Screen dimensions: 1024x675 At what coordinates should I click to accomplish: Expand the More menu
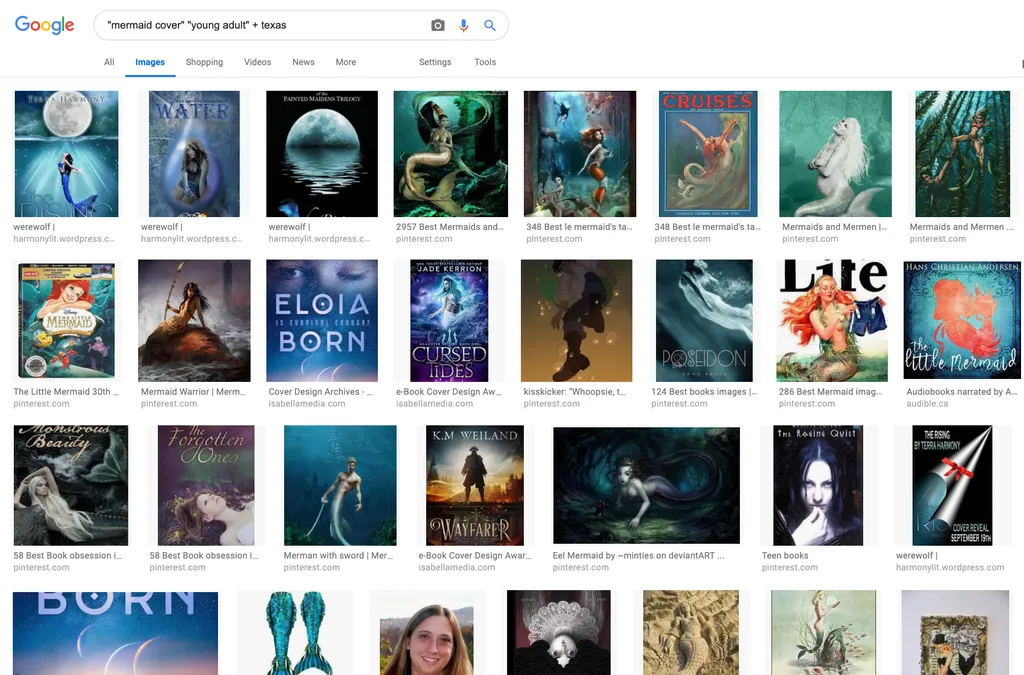(345, 62)
